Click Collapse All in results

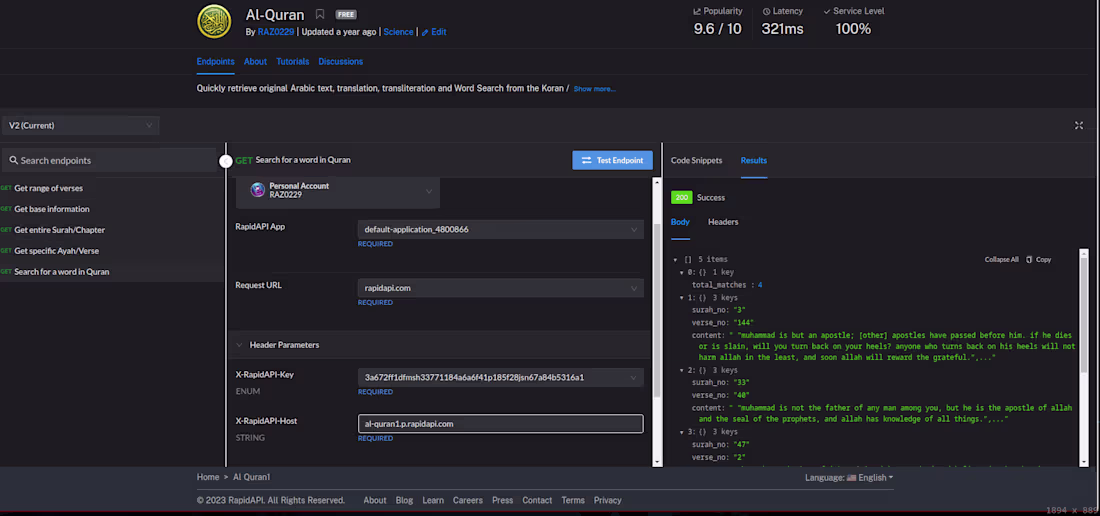coord(1001,259)
